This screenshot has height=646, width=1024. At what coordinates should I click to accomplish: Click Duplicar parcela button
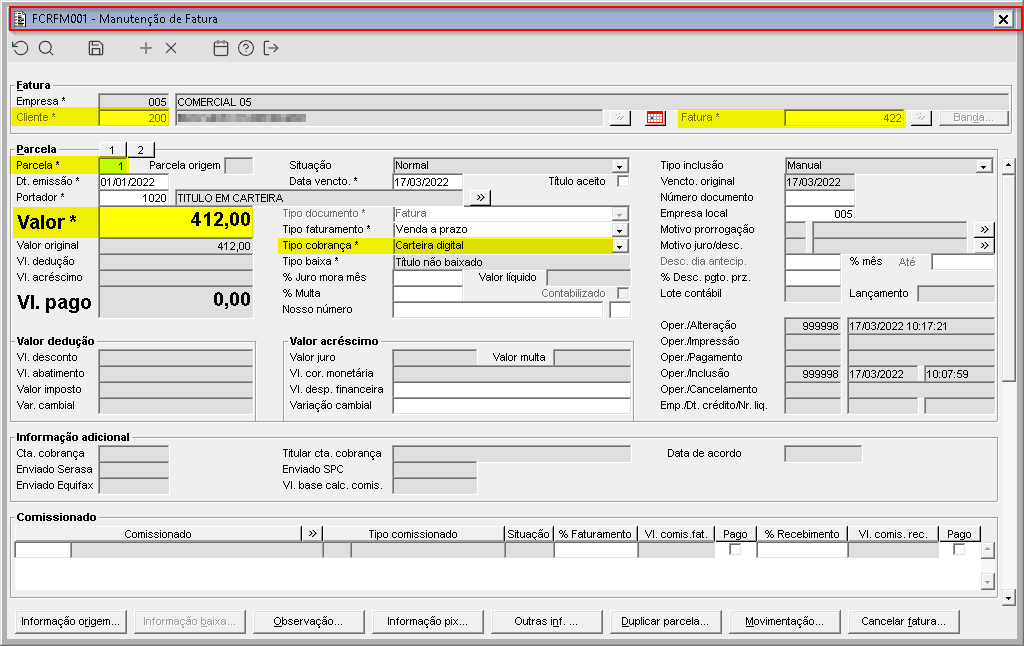[665, 621]
